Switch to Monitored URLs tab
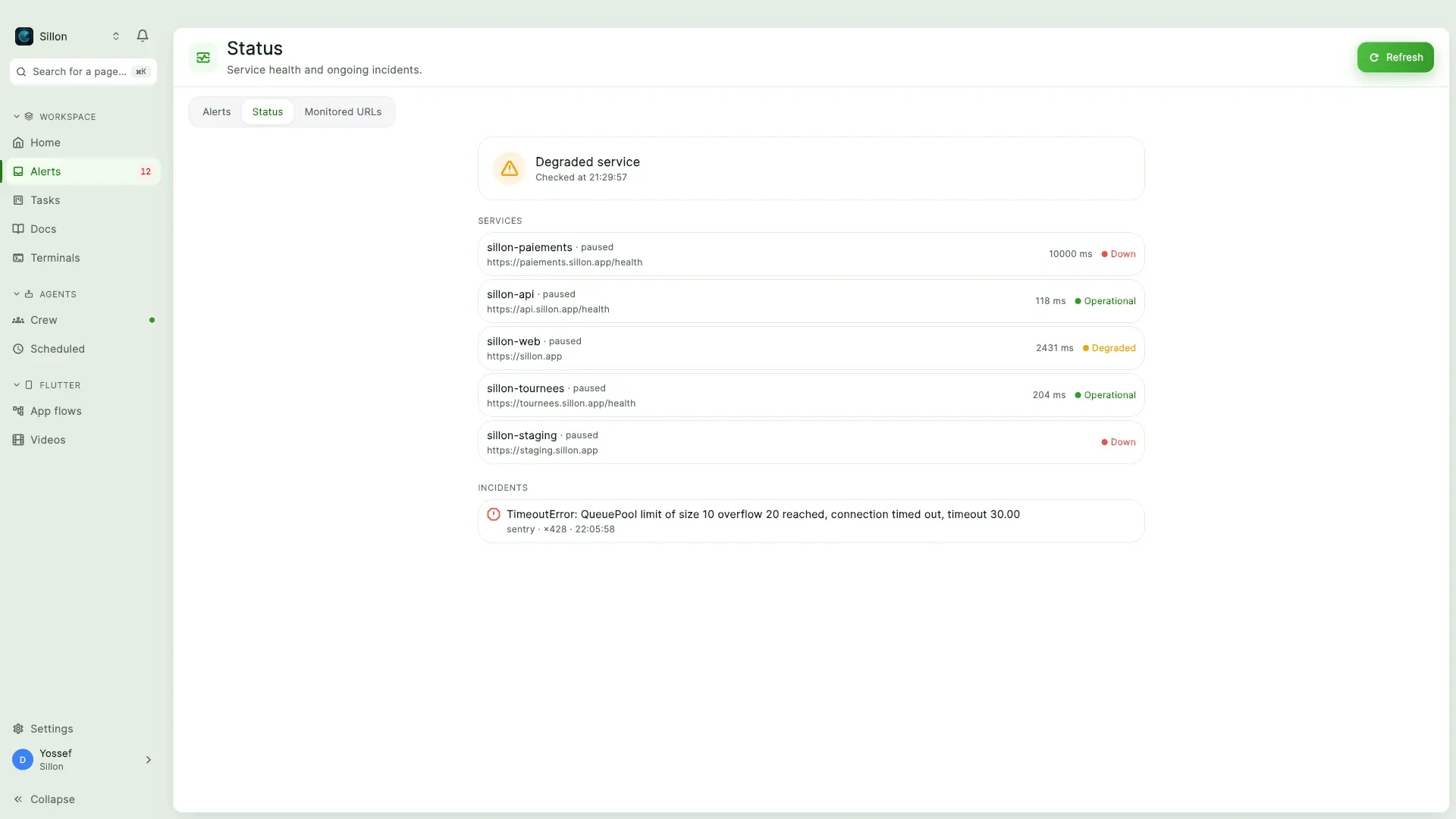 tap(343, 112)
